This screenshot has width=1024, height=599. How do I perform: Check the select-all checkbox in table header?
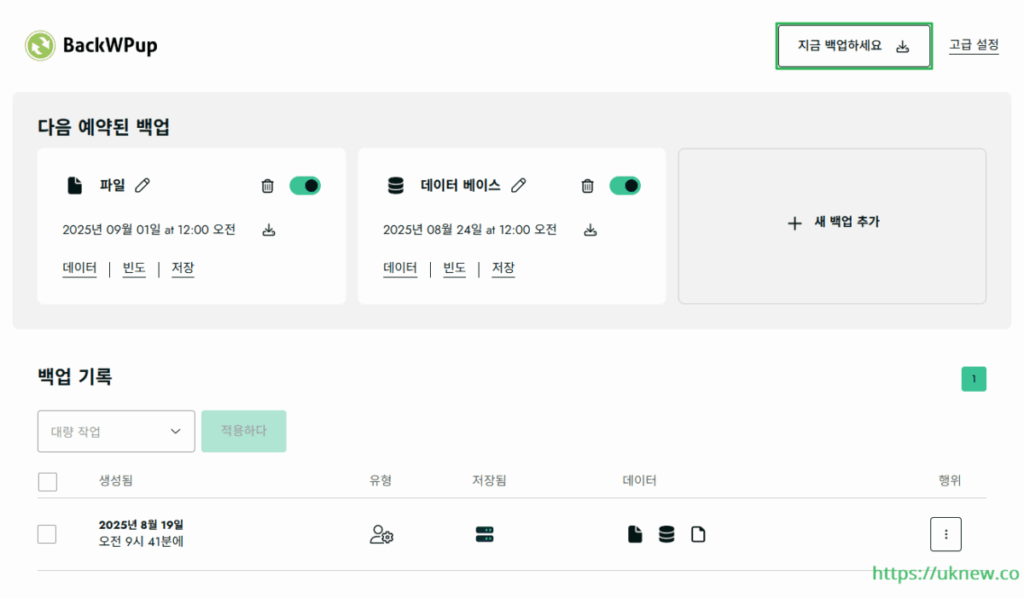click(x=47, y=482)
